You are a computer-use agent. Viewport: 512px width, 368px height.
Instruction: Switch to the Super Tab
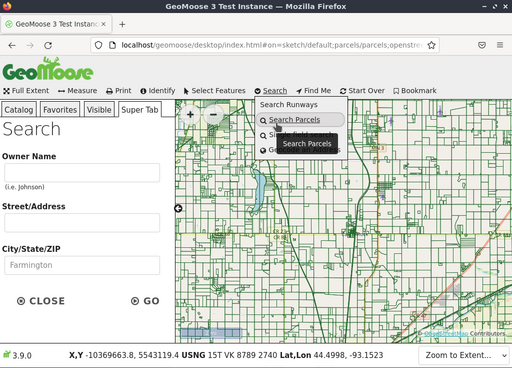click(x=140, y=110)
